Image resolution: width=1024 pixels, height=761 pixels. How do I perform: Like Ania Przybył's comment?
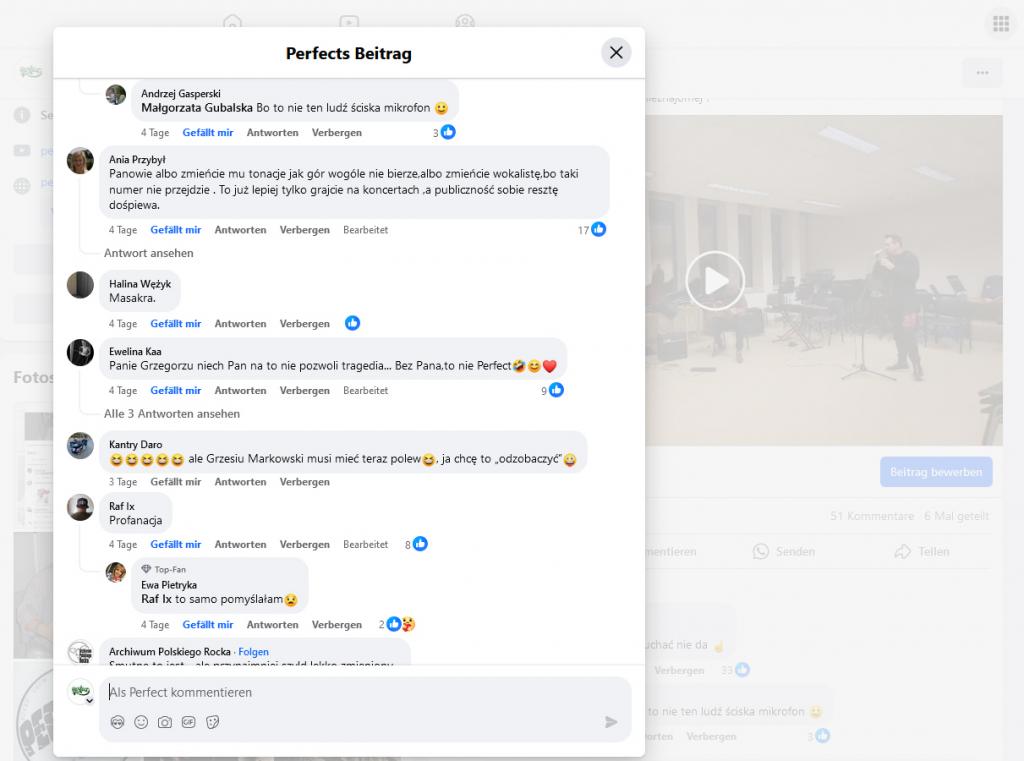pyautogui.click(x=176, y=230)
